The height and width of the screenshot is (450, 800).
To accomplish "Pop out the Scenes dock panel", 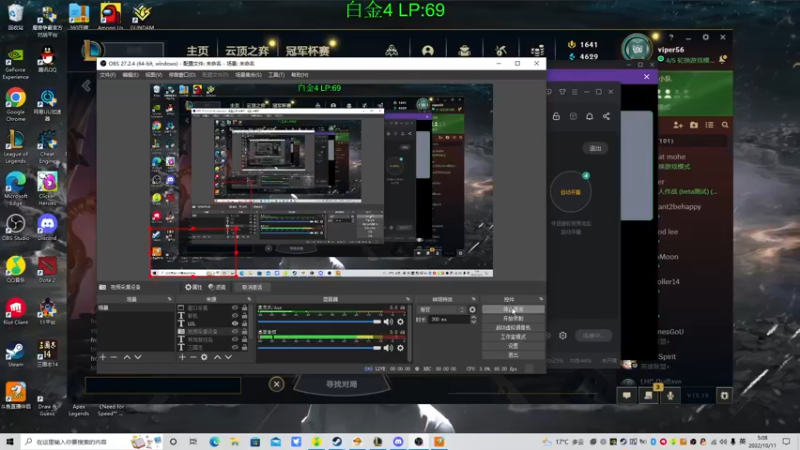I will [x=169, y=299].
